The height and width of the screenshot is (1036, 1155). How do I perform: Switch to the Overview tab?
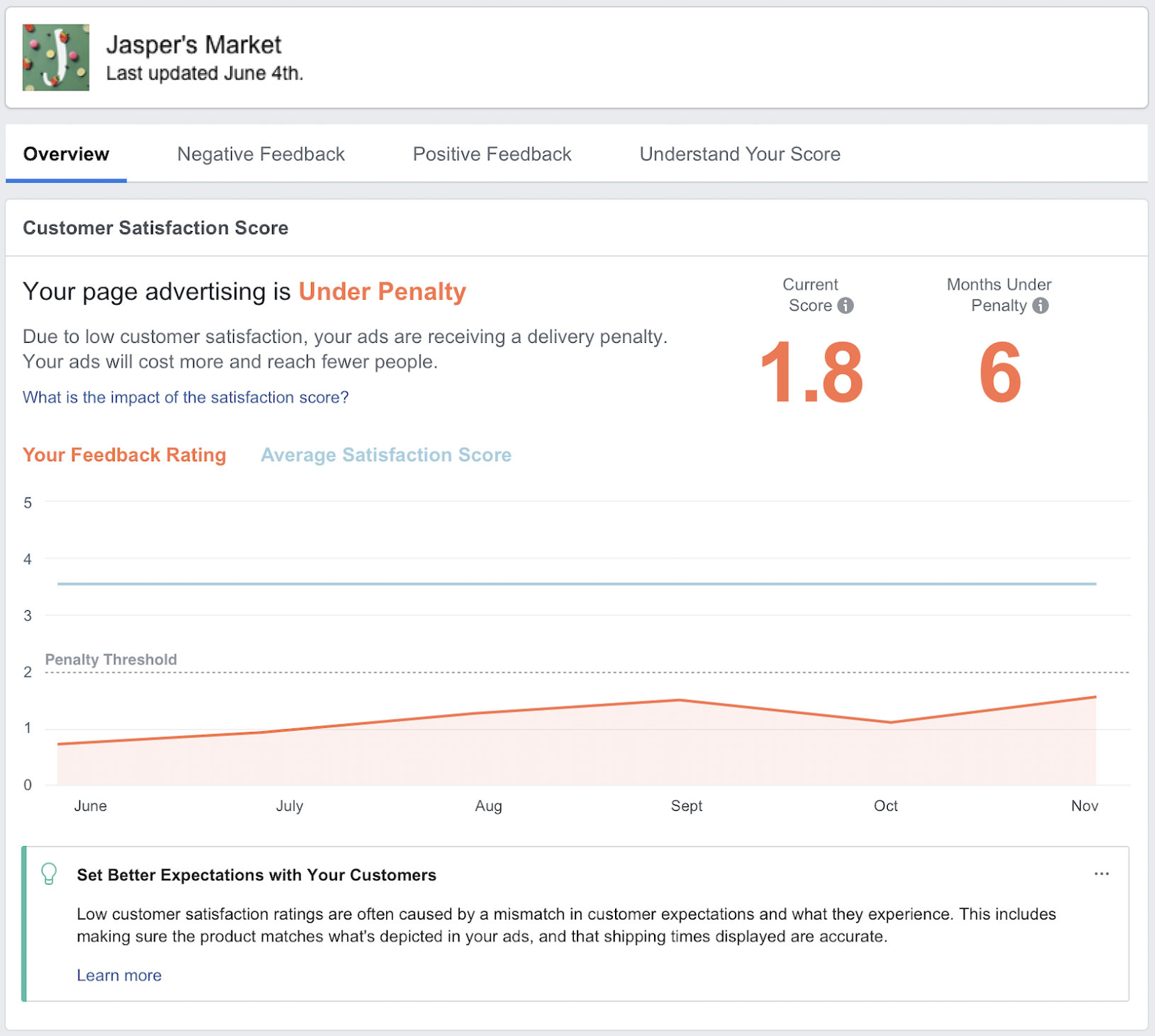click(66, 154)
